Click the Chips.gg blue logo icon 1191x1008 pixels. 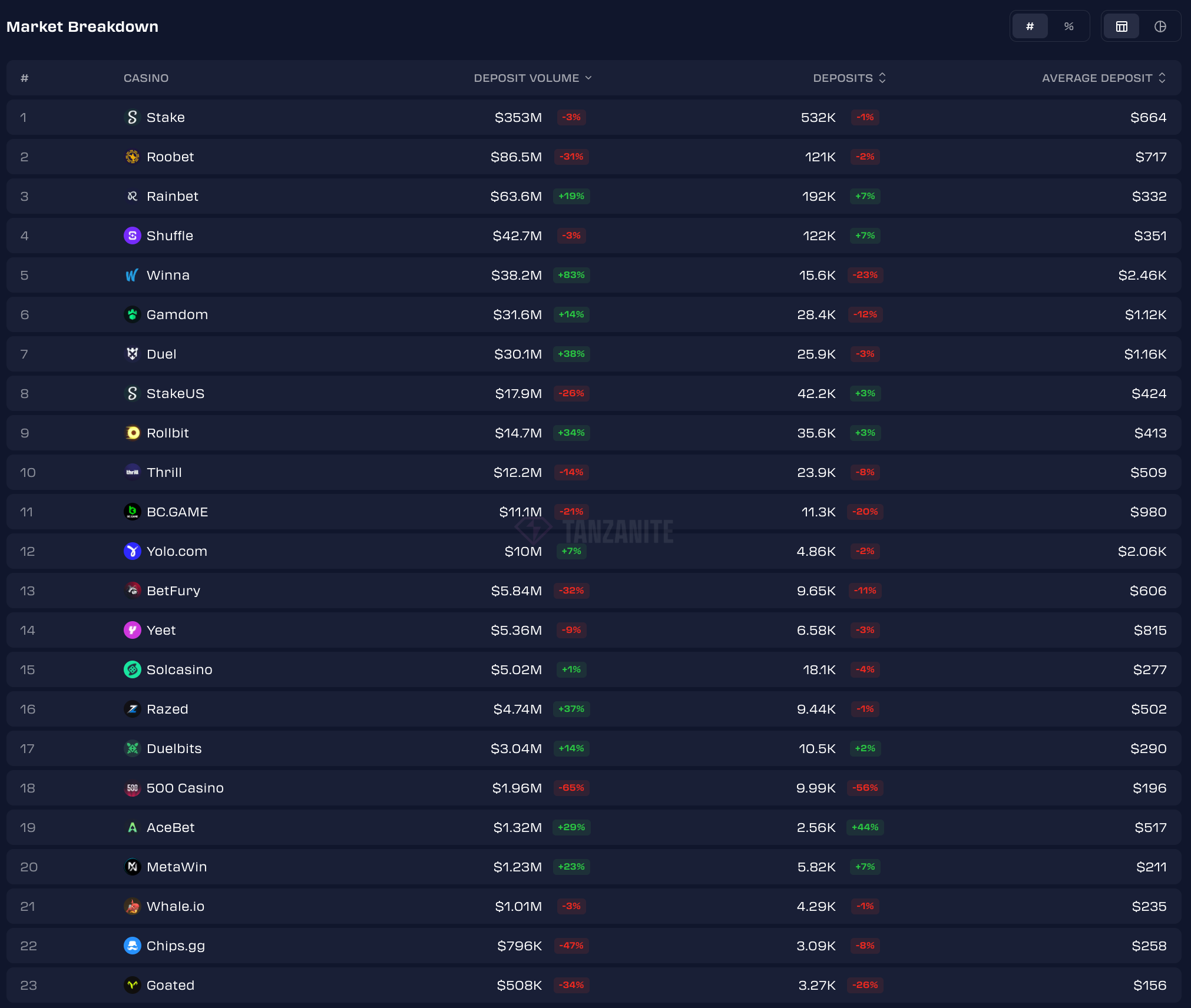tap(133, 946)
